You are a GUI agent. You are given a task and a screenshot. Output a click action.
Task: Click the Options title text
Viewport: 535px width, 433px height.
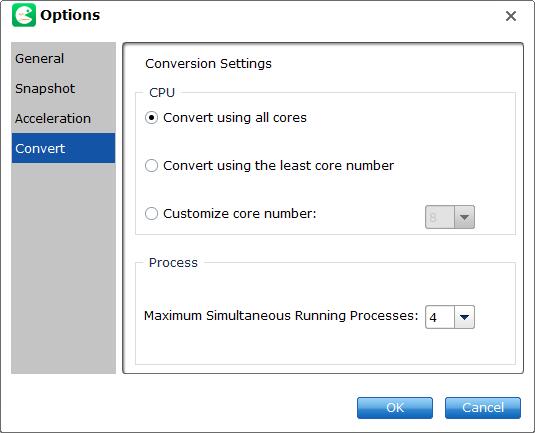[70, 15]
